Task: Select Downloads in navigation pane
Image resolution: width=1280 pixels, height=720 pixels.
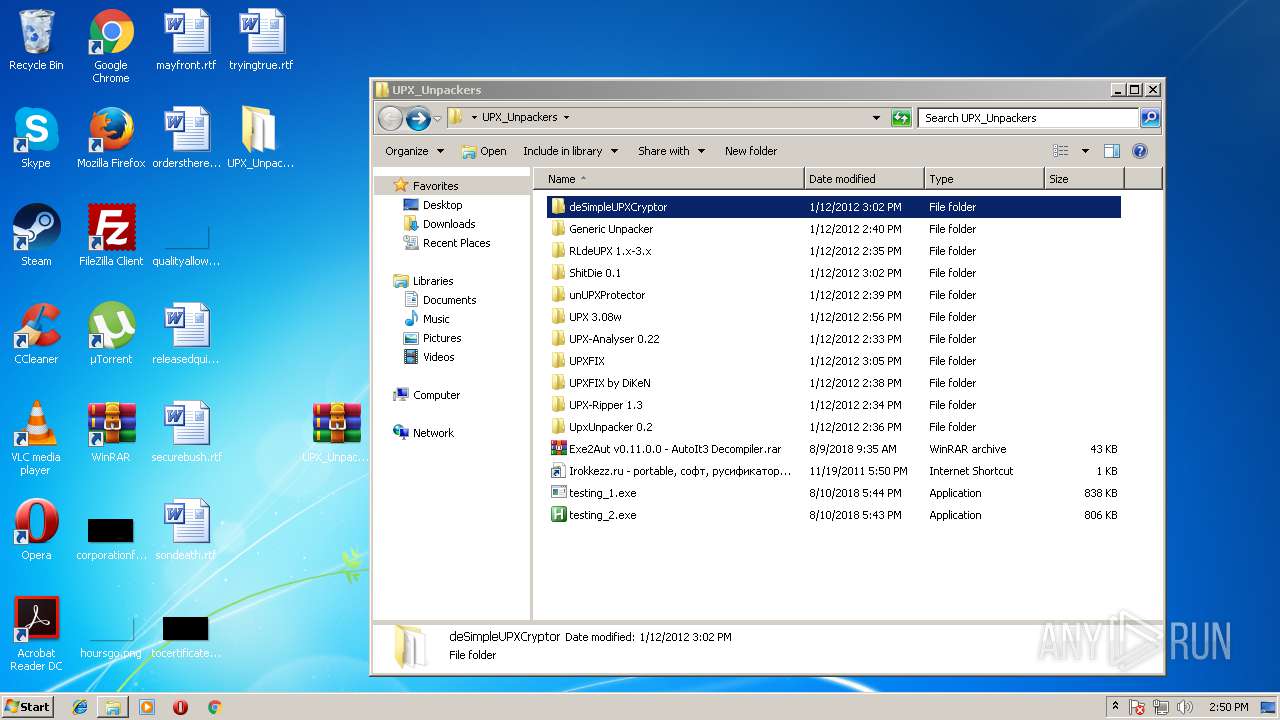Action: (x=448, y=224)
